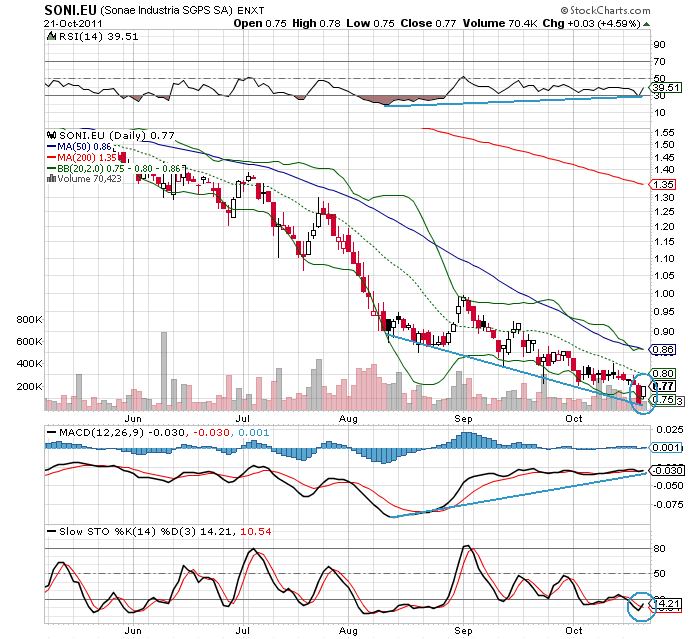The height and width of the screenshot is (639, 700).
Task: Click the volume bars icon before Volume 70,423
Action: [x=51, y=179]
